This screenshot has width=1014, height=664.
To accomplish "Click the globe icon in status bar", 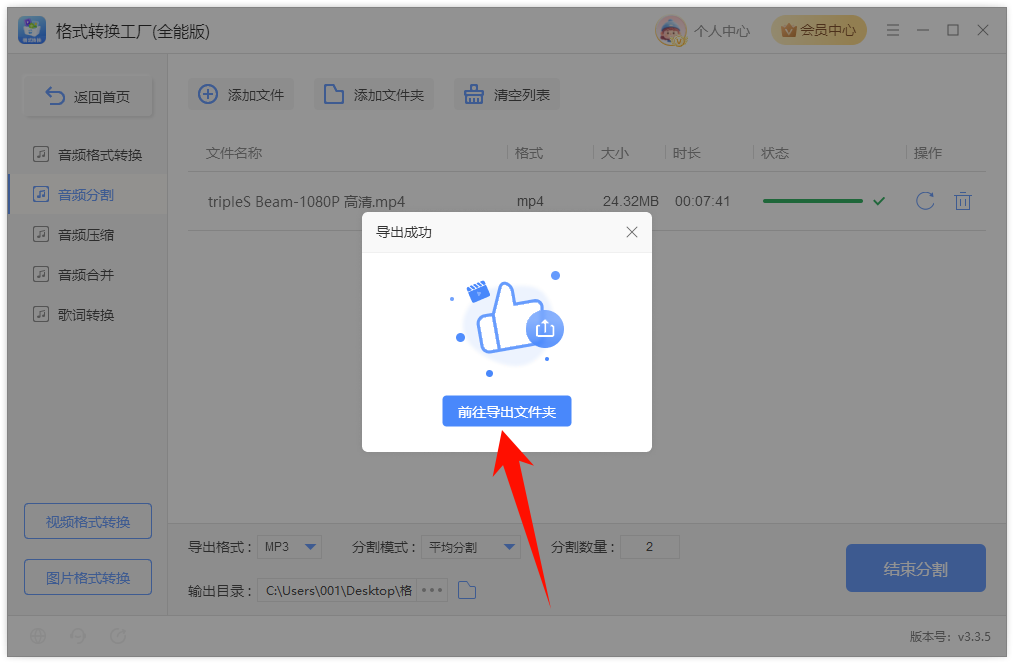I will click(38, 636).
